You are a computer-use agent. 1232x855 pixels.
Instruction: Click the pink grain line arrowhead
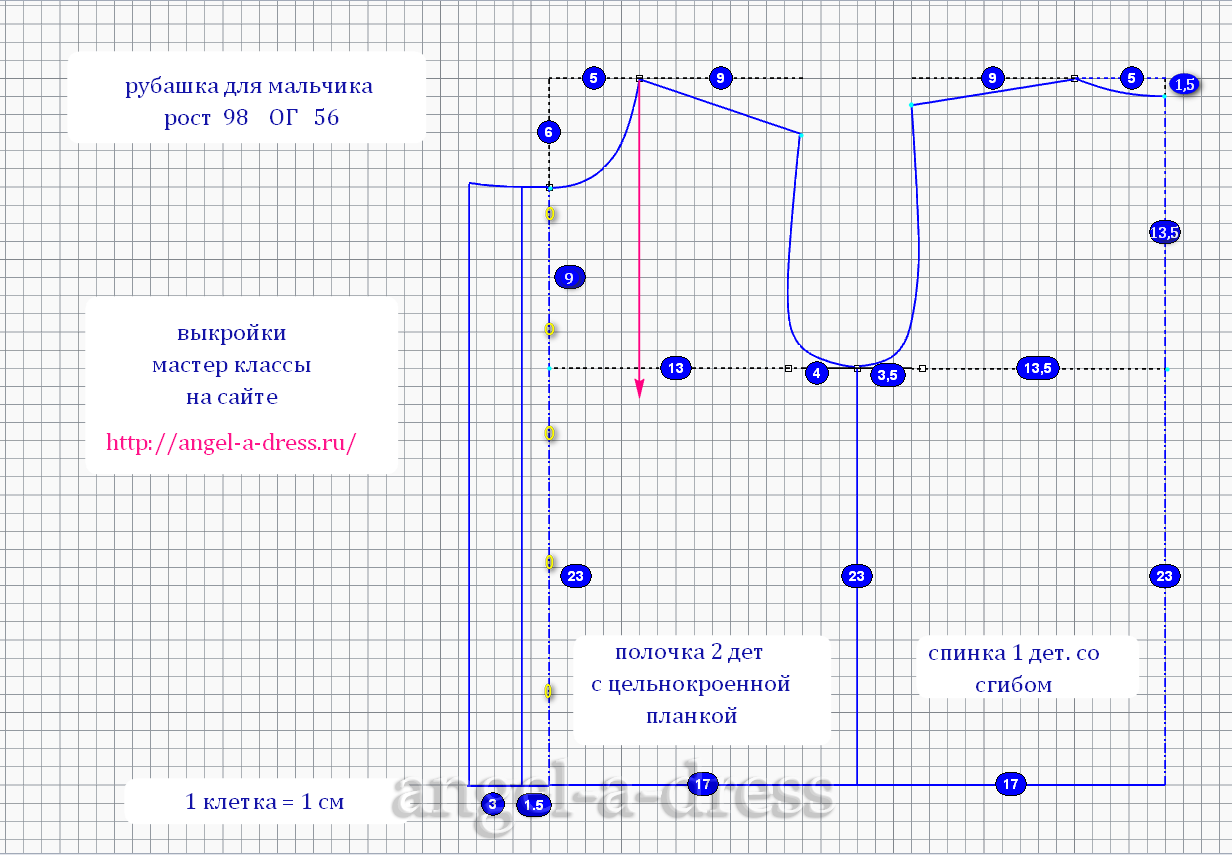[x=639, y=391]
